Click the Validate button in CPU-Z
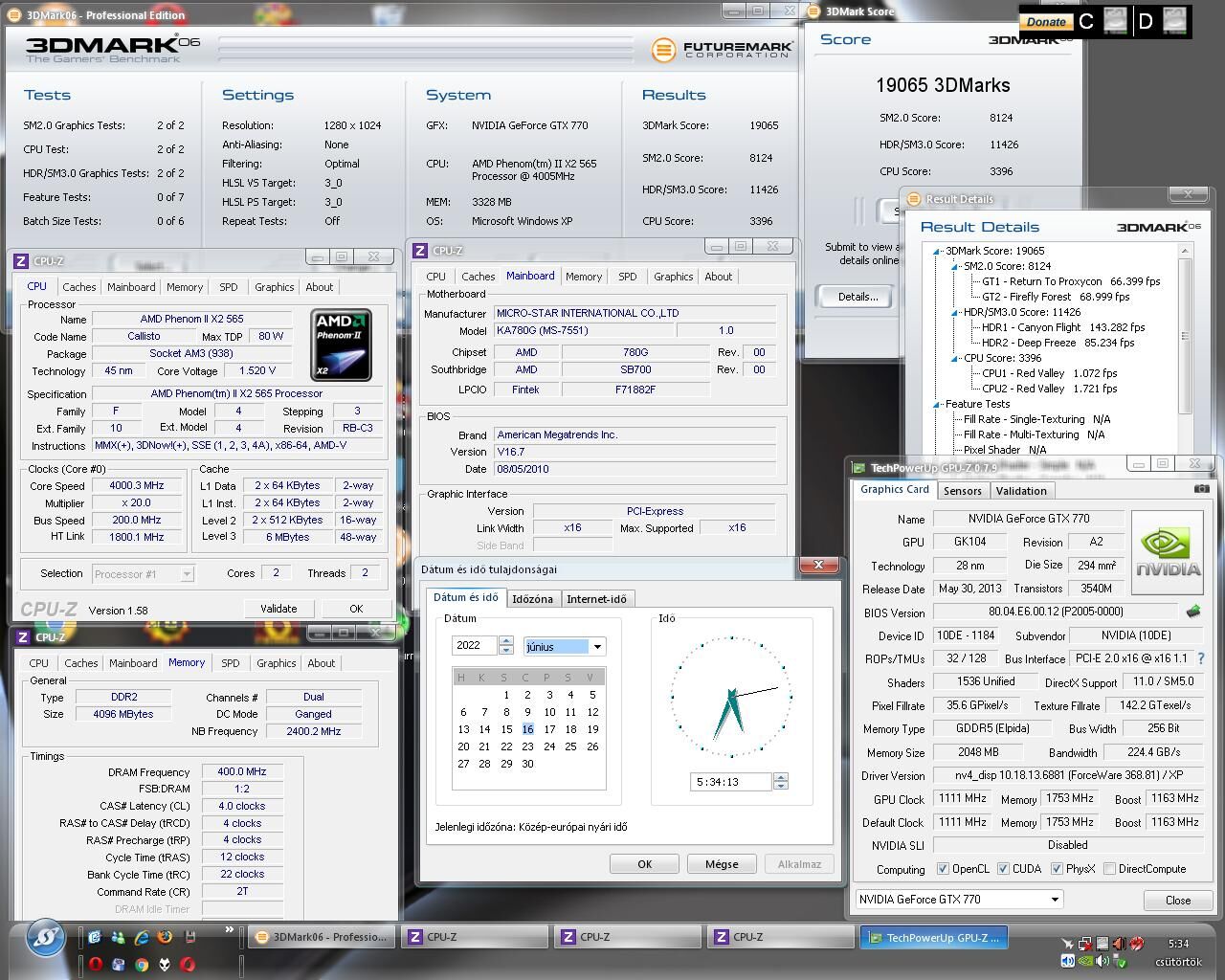 click(x=278, y=609)
